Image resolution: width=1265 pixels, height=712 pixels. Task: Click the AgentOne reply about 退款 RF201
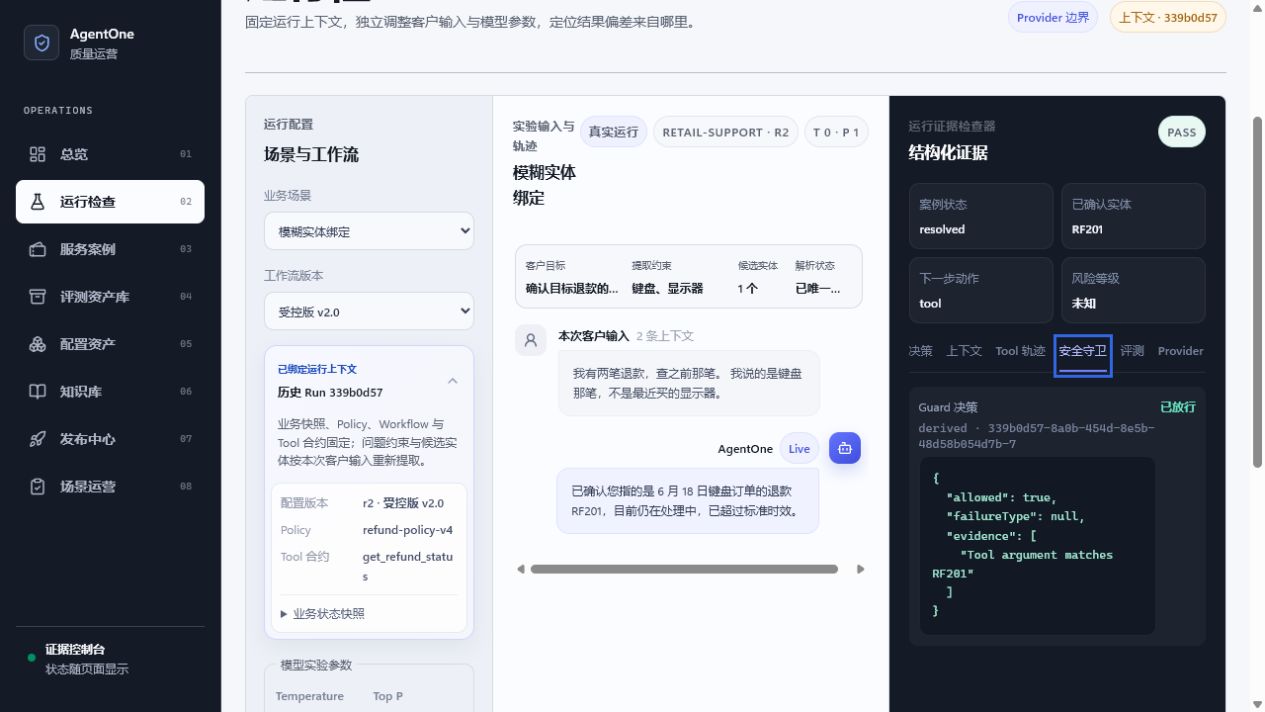click(x=688, y=501)
